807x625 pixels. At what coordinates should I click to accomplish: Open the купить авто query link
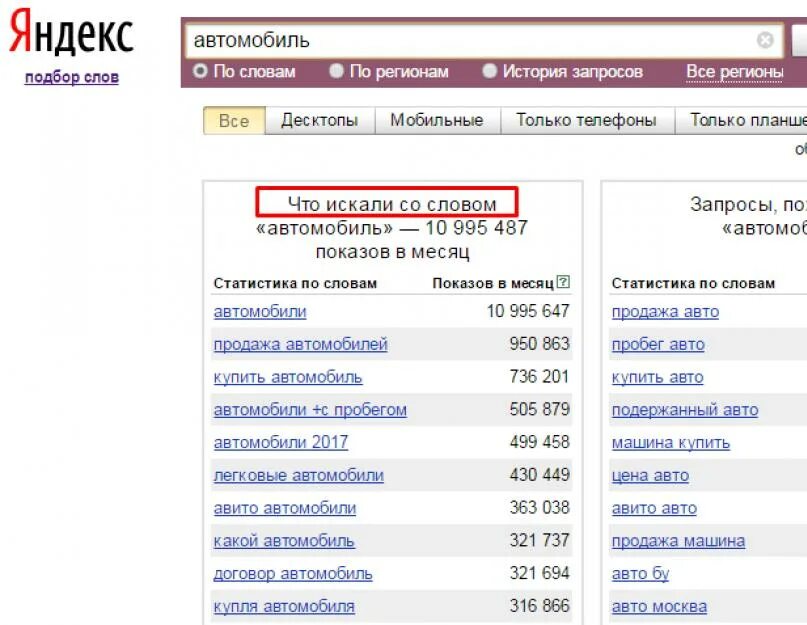657,377
